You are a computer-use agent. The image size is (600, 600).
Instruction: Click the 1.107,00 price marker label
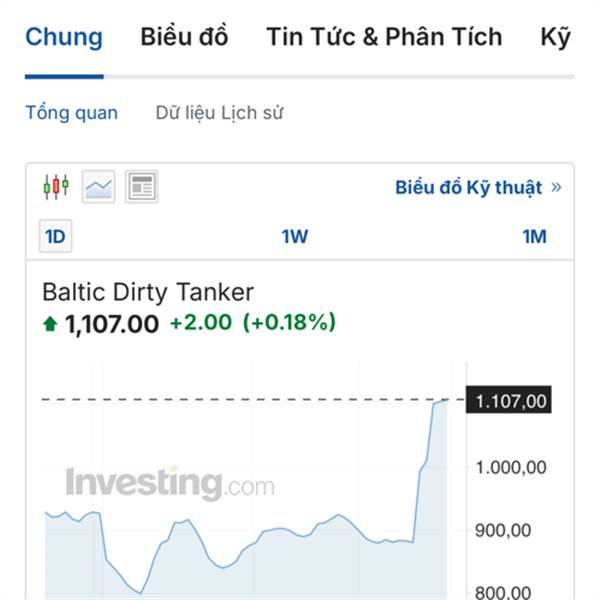(x=511, y=401)
